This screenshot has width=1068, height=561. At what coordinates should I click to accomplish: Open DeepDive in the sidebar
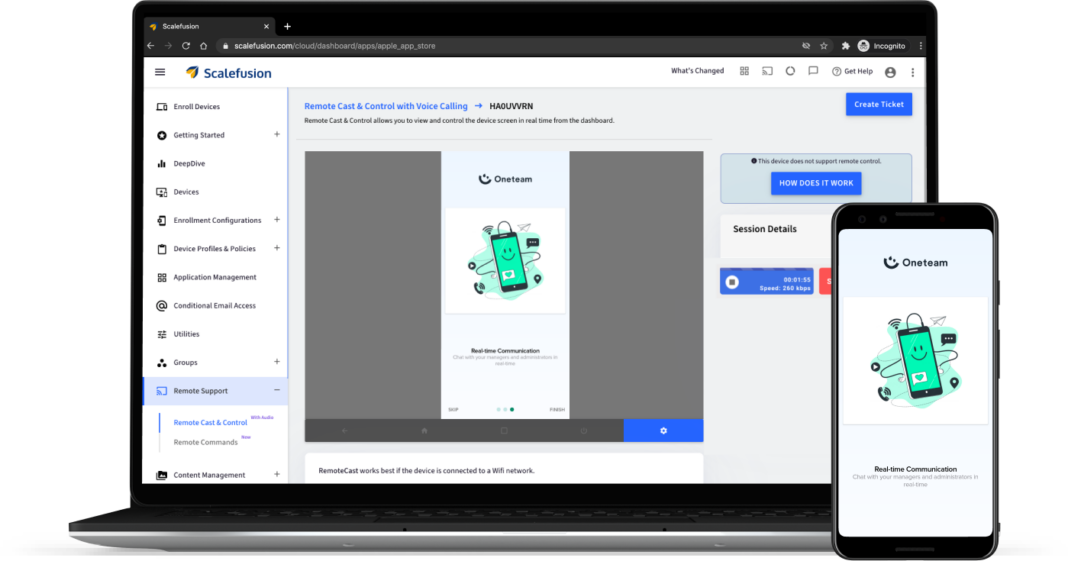point(189,164)
